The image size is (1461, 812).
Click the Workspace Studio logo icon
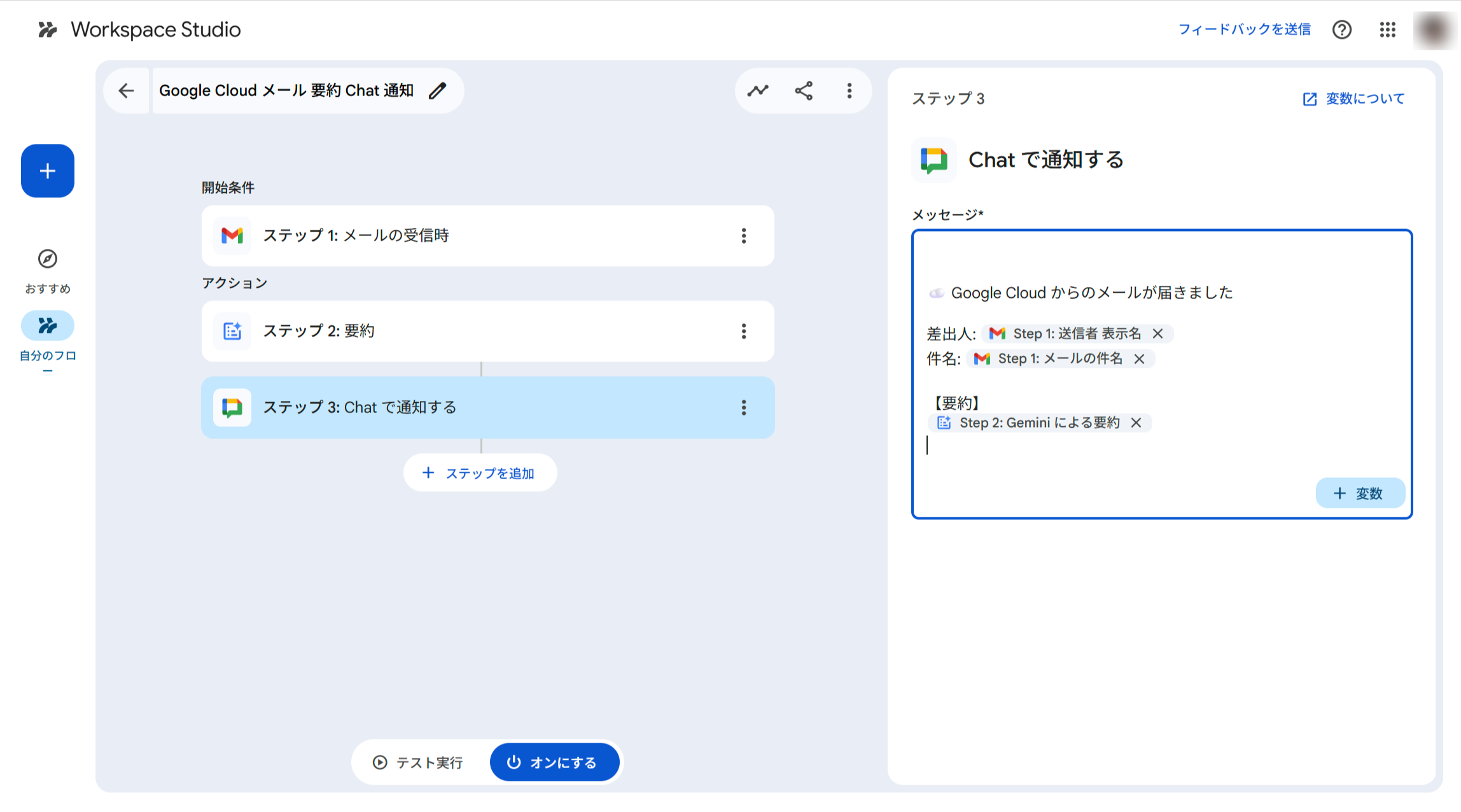click(x=47, y=29)
